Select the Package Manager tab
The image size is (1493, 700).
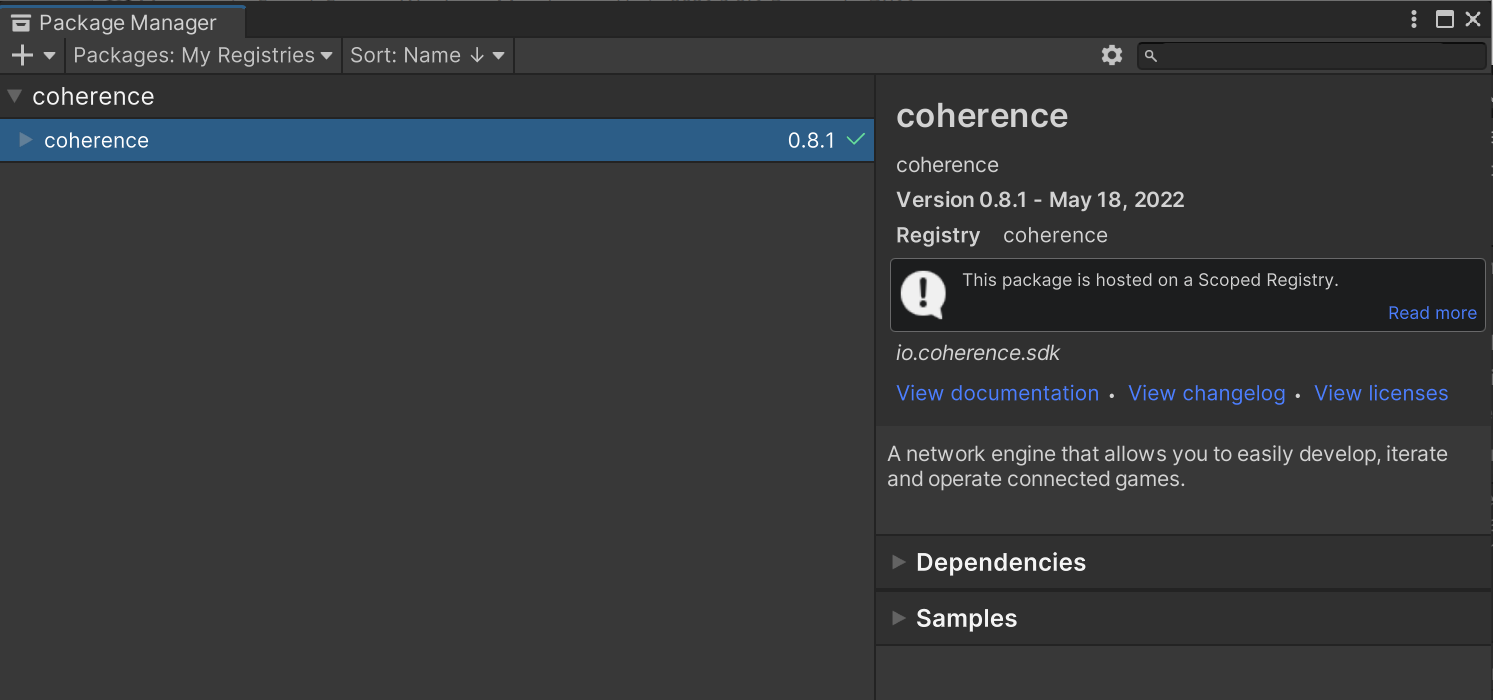[x=125, y=22]
